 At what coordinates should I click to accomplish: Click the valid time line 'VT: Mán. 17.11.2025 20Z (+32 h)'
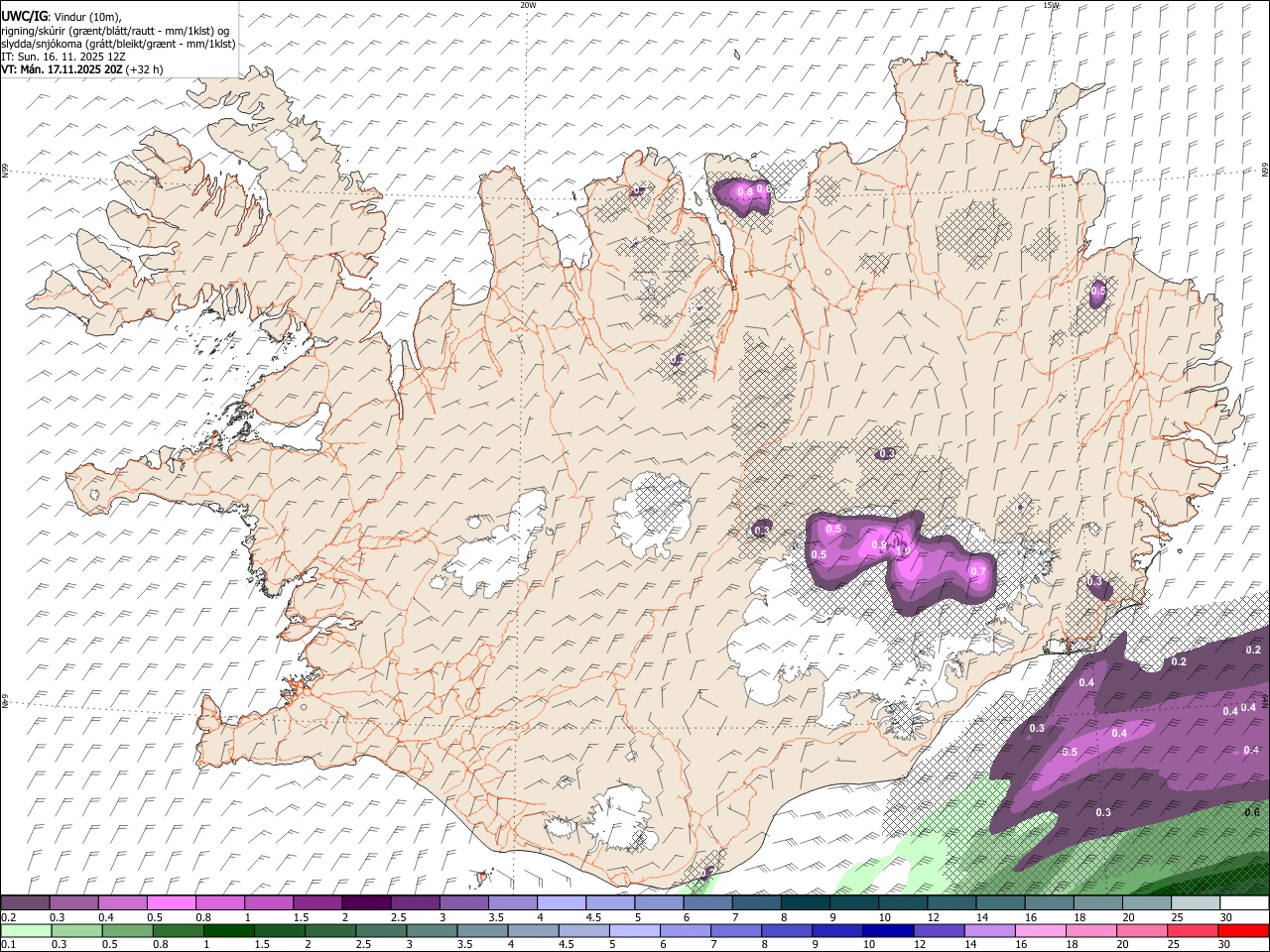tap(82, 69)
